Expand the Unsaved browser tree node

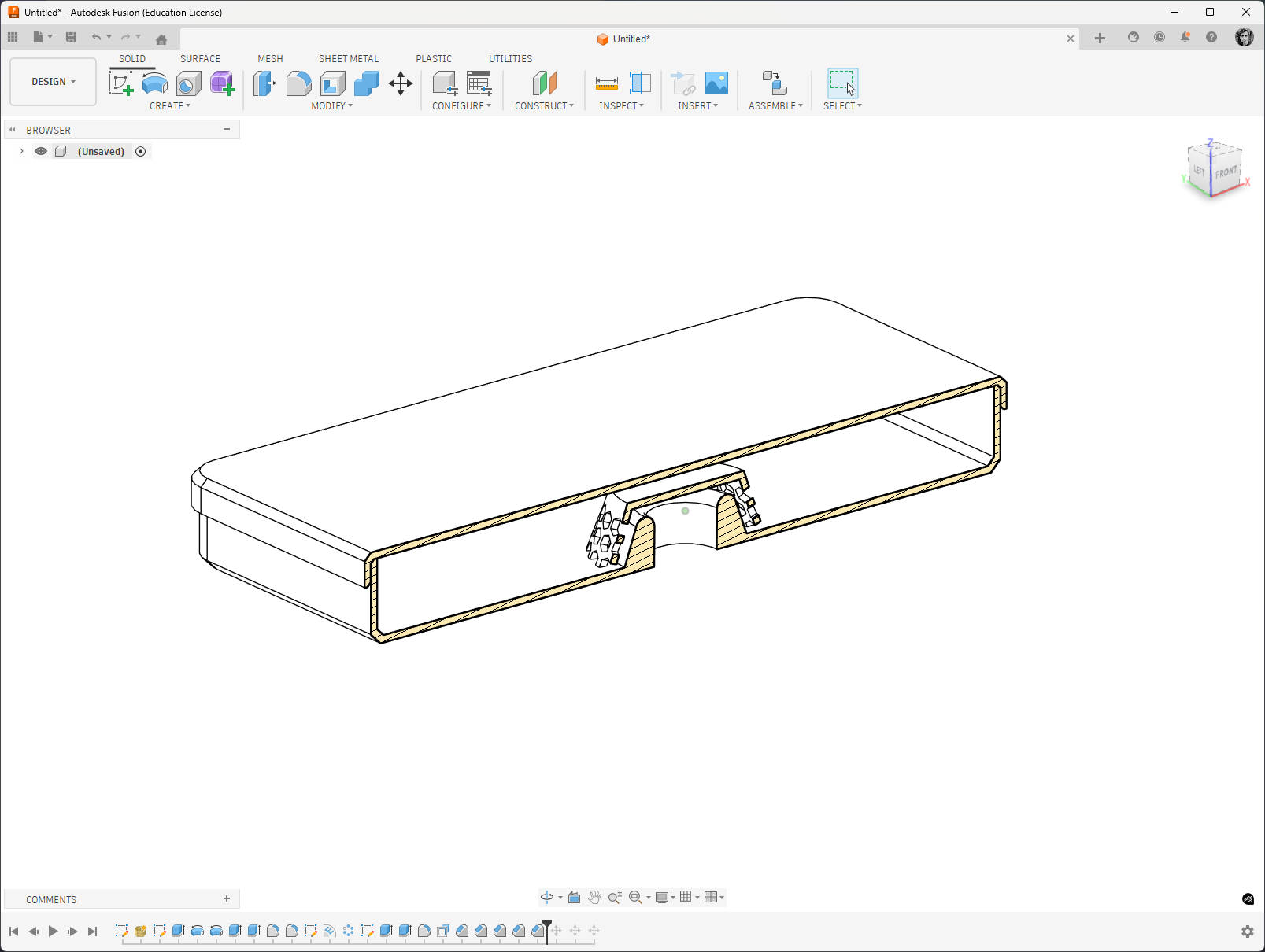(21, 151)
